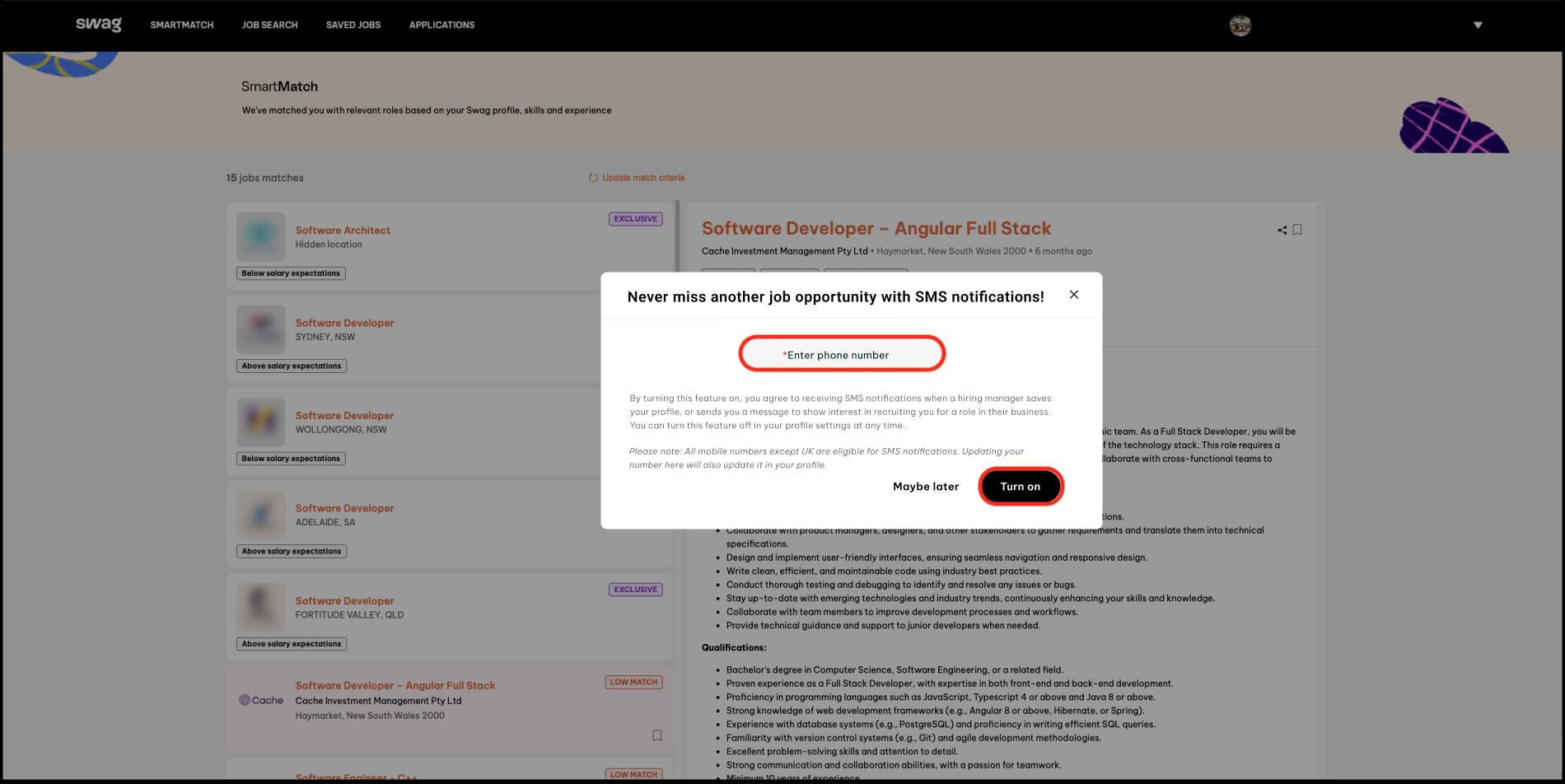Viewport: 1565px width, 784px height.
Task: Go to the Job Search tab
Action: pos(269,26)
